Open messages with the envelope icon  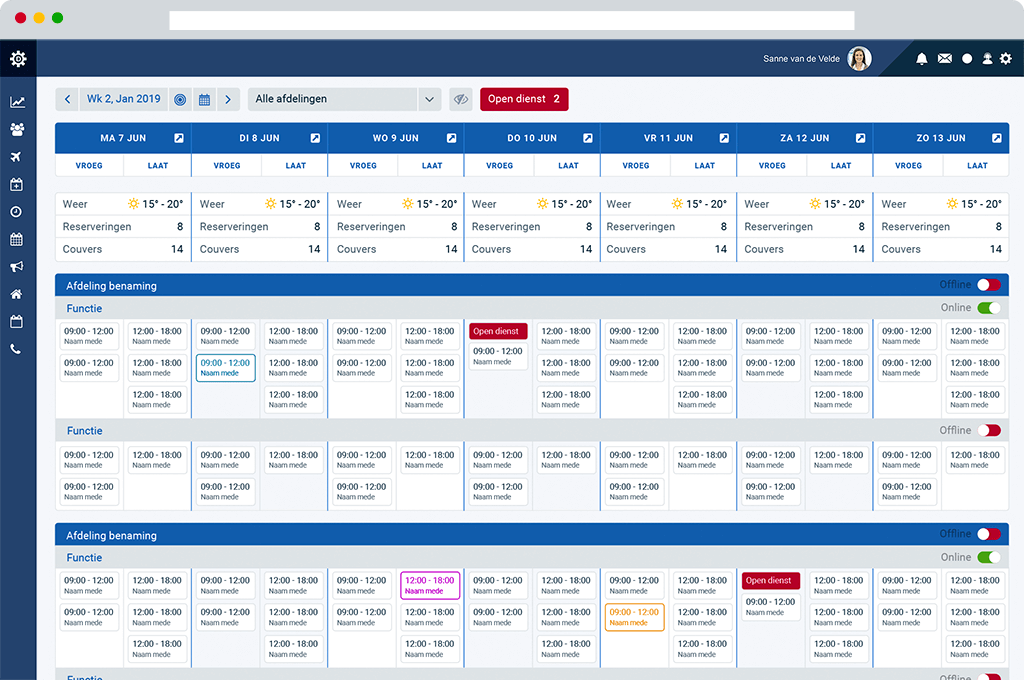[x=944, y=59]
